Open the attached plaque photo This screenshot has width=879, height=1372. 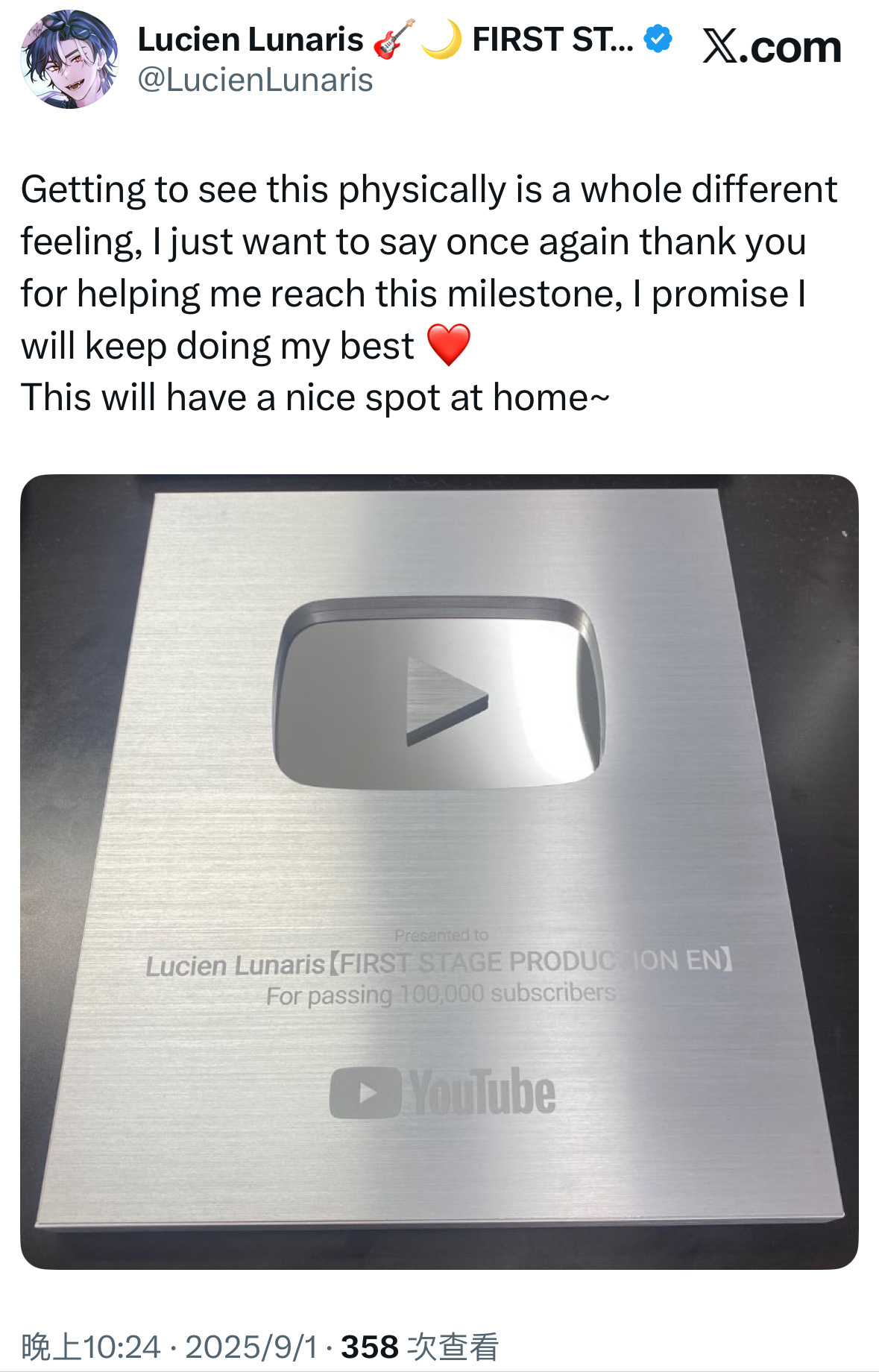tap(439, 872)
